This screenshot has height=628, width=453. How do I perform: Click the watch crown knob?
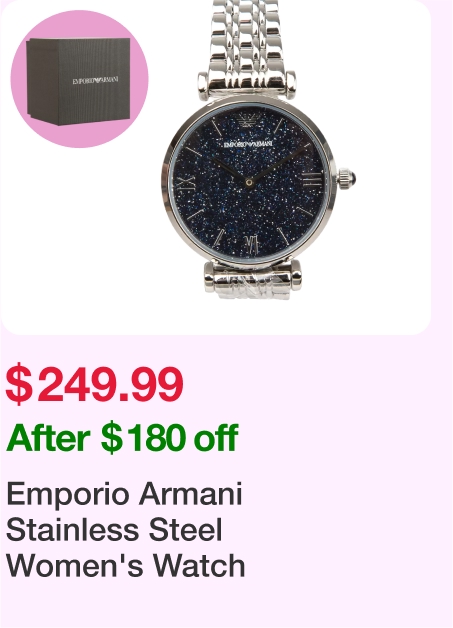346,179
